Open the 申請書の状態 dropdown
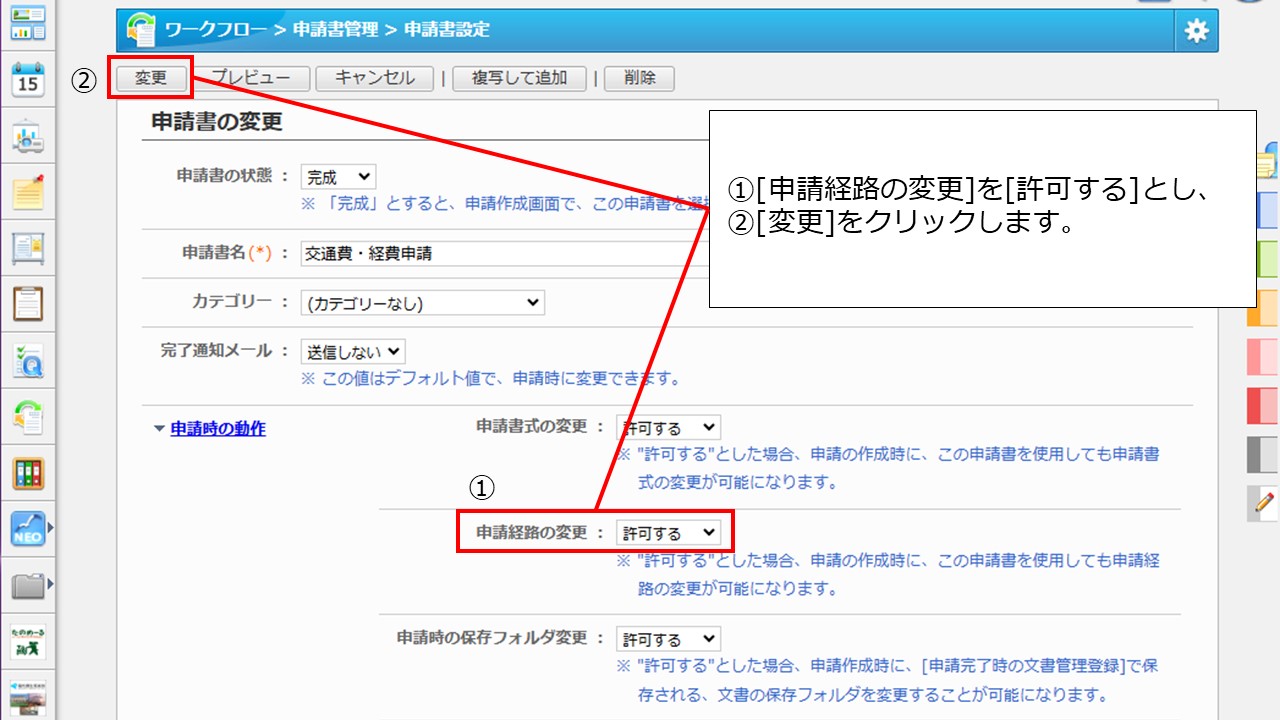The height and width of the screenshot is (720, 1280). pyautogui.click(x=338, y=178)
